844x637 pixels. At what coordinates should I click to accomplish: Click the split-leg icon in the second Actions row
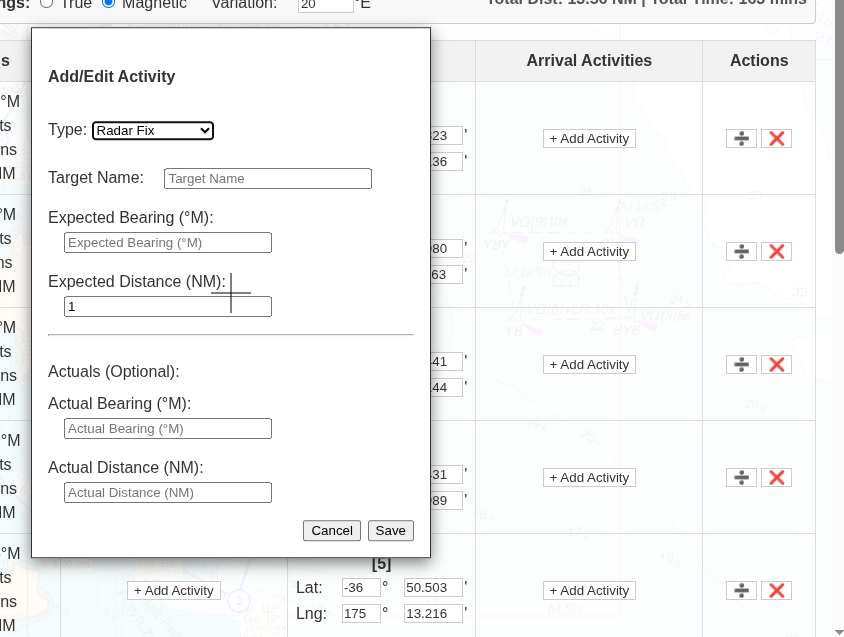click(740, 251)
